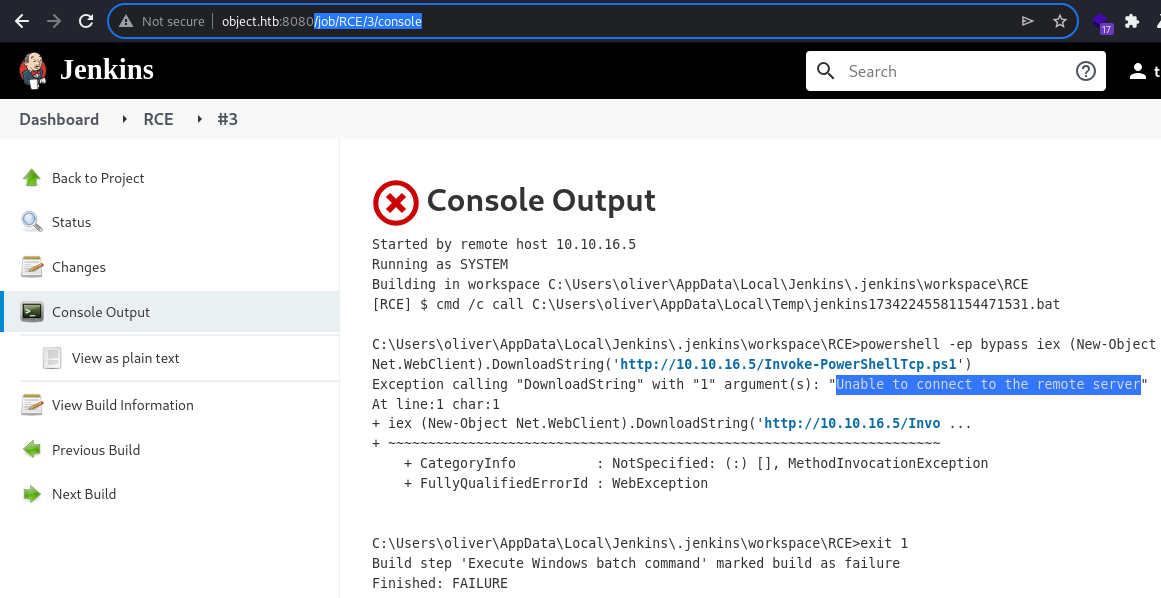Click the 'CategoryInfo : NotSpecified' line
Image resolution: width=1161 pixels, height=598 pixels.
pyautogui.click(x=696, y=463)
